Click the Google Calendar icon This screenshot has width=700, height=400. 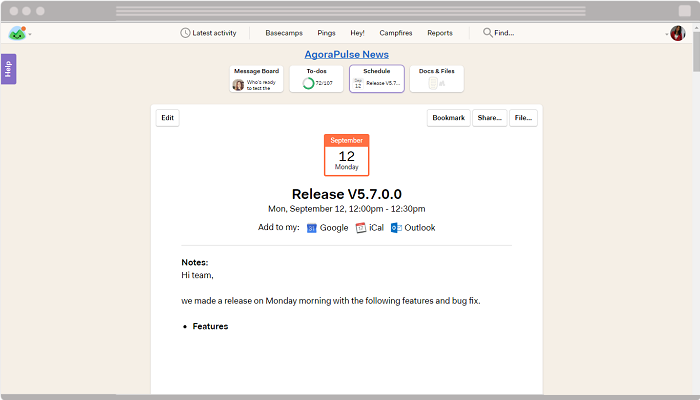(312, 228)
